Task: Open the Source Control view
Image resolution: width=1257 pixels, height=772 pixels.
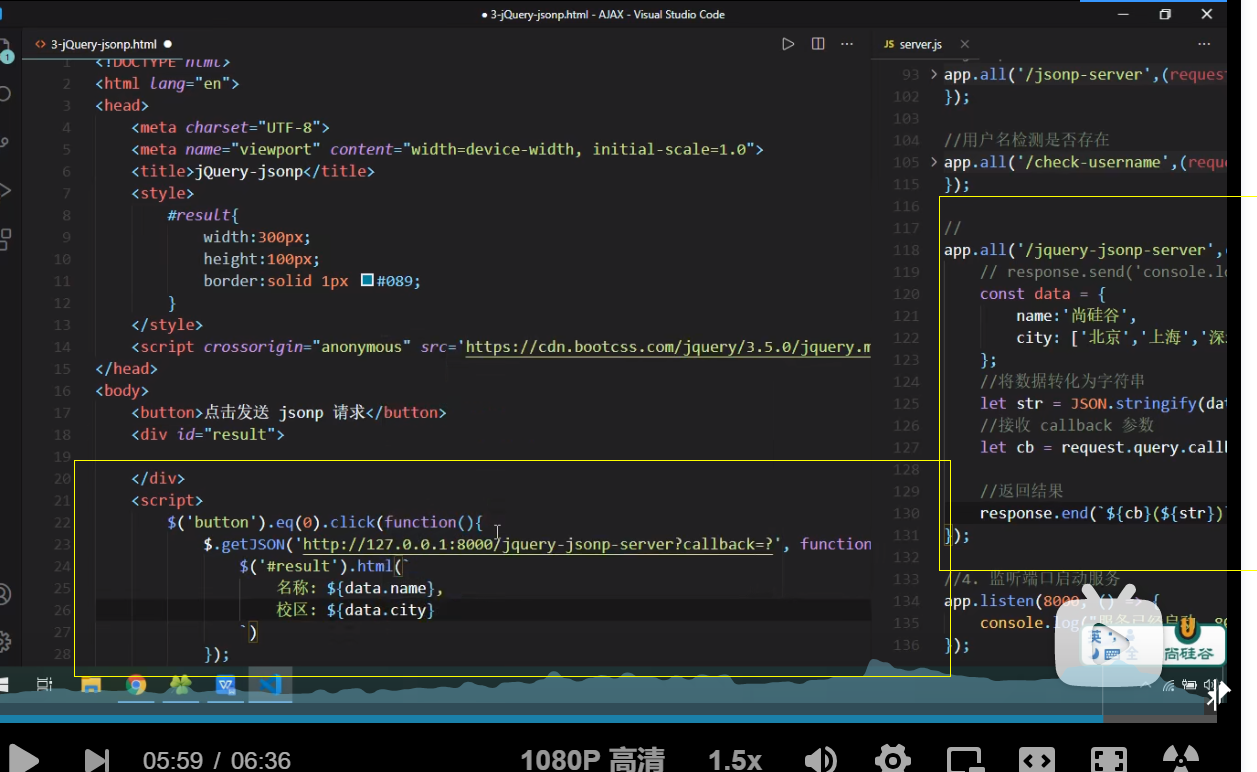Action: [x=6, y=142]
